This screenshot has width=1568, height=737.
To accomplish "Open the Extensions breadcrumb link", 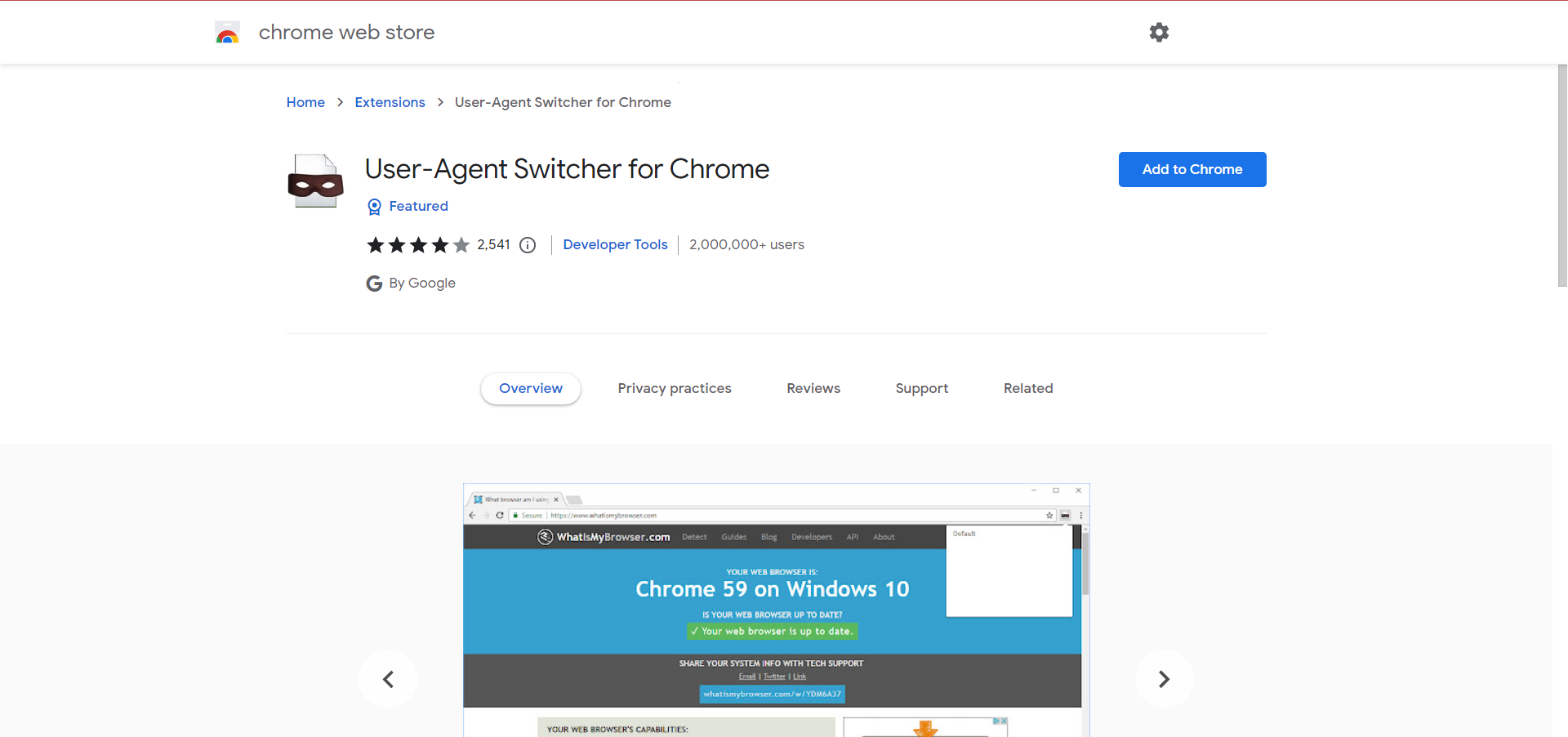I will 390,102.
